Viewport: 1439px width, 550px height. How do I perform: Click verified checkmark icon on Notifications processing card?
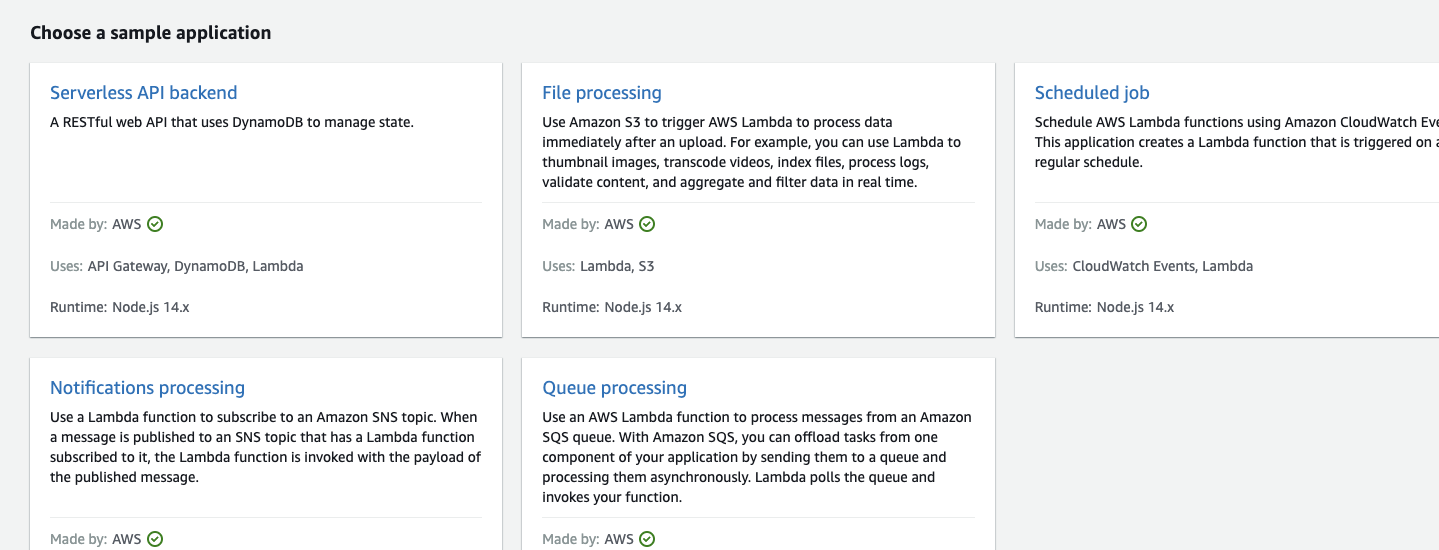(x=155, y=539)
